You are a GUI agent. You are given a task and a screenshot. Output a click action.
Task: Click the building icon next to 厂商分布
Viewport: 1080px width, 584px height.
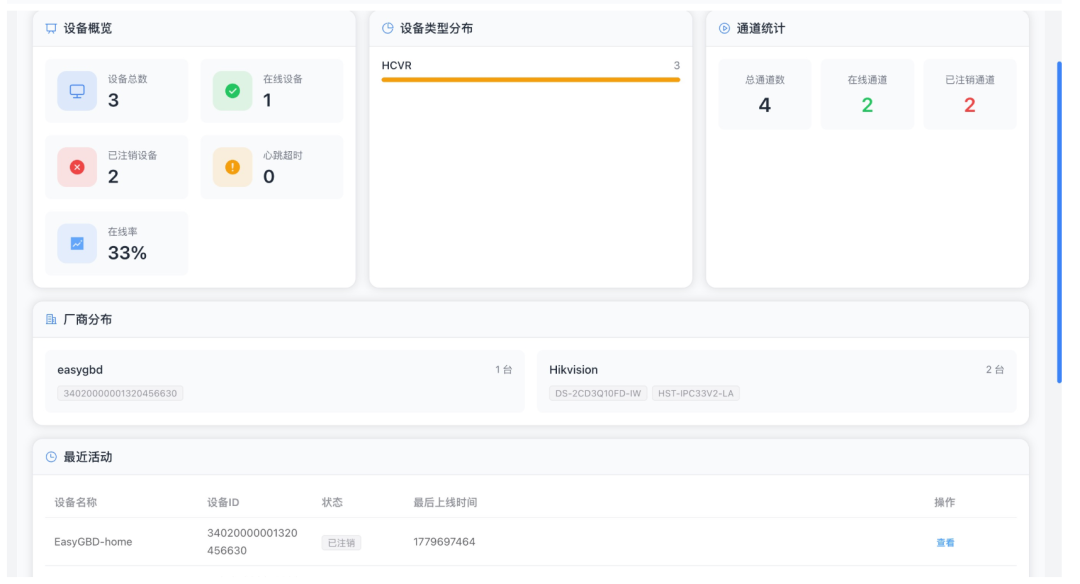[51, 320]
